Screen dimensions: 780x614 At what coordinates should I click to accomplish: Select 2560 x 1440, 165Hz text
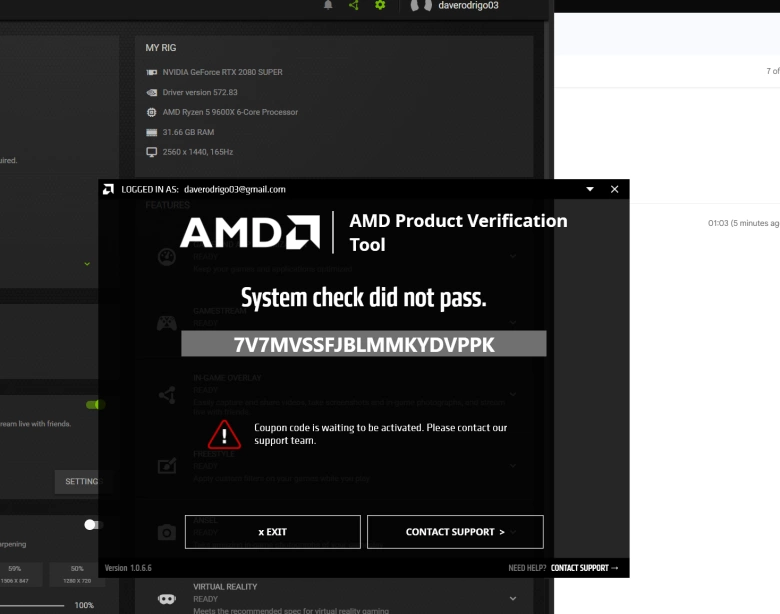(x=197, y=152)
